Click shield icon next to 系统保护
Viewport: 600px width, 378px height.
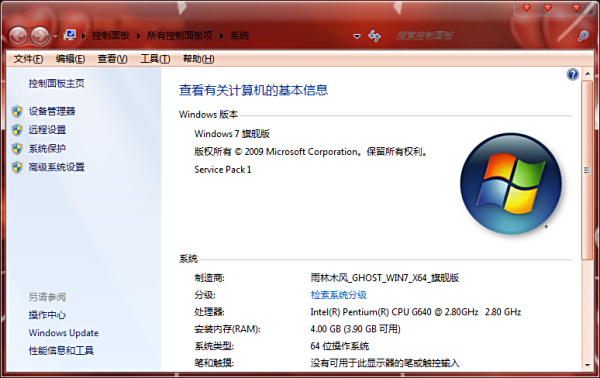click(17, 148)
